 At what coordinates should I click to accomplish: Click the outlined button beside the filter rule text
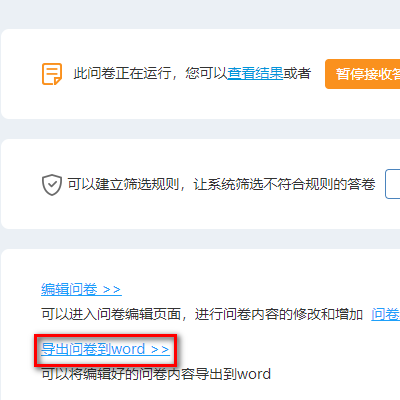393,184
